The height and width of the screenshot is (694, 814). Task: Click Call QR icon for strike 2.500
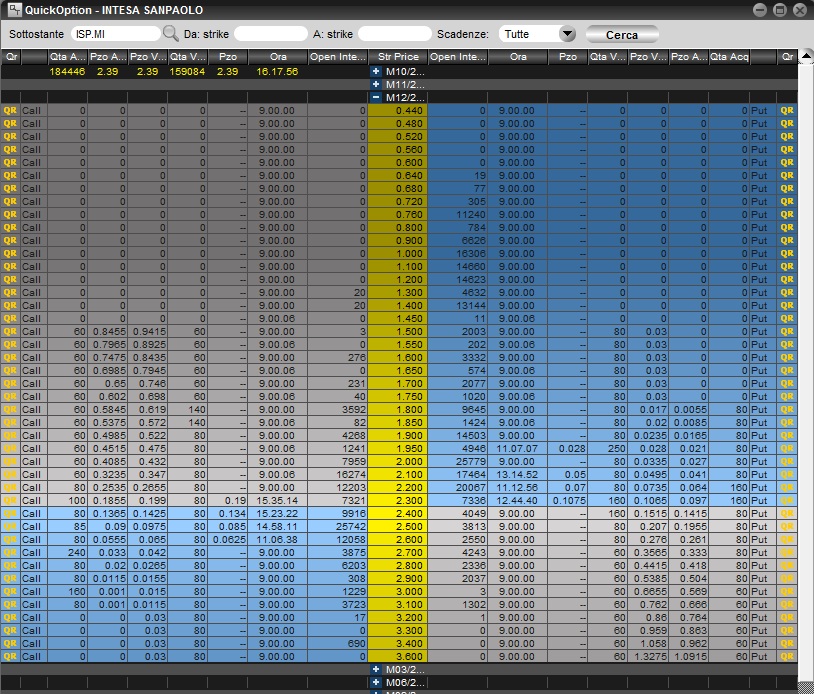[10, 526]
